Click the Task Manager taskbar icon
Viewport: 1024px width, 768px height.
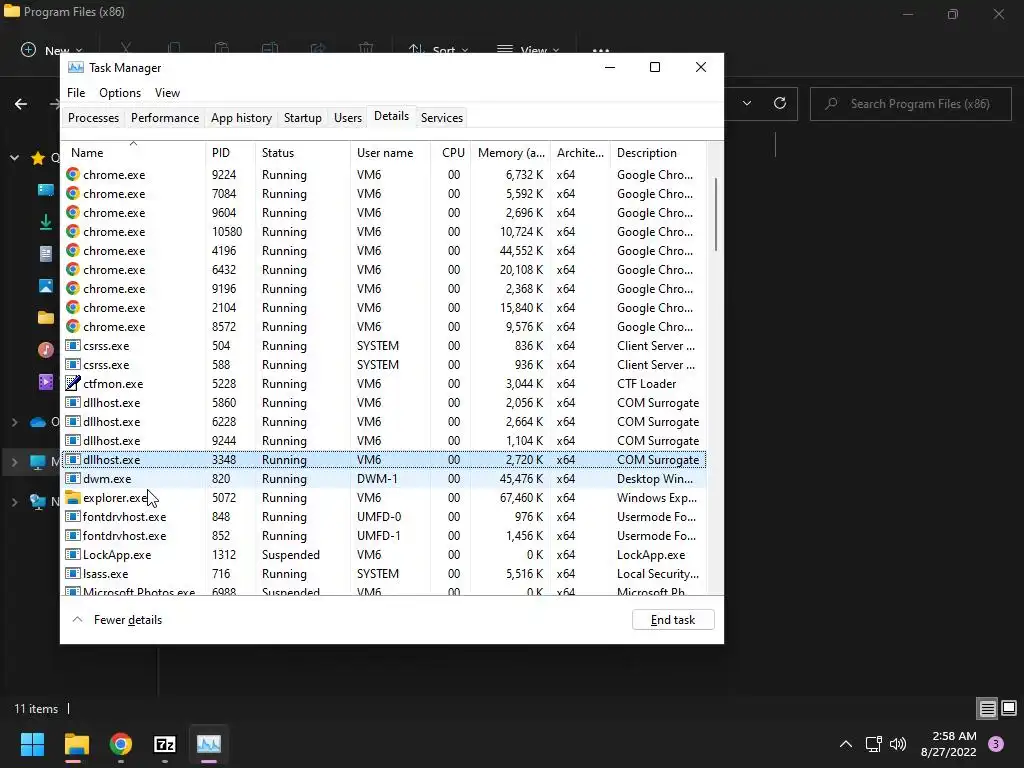209,744
